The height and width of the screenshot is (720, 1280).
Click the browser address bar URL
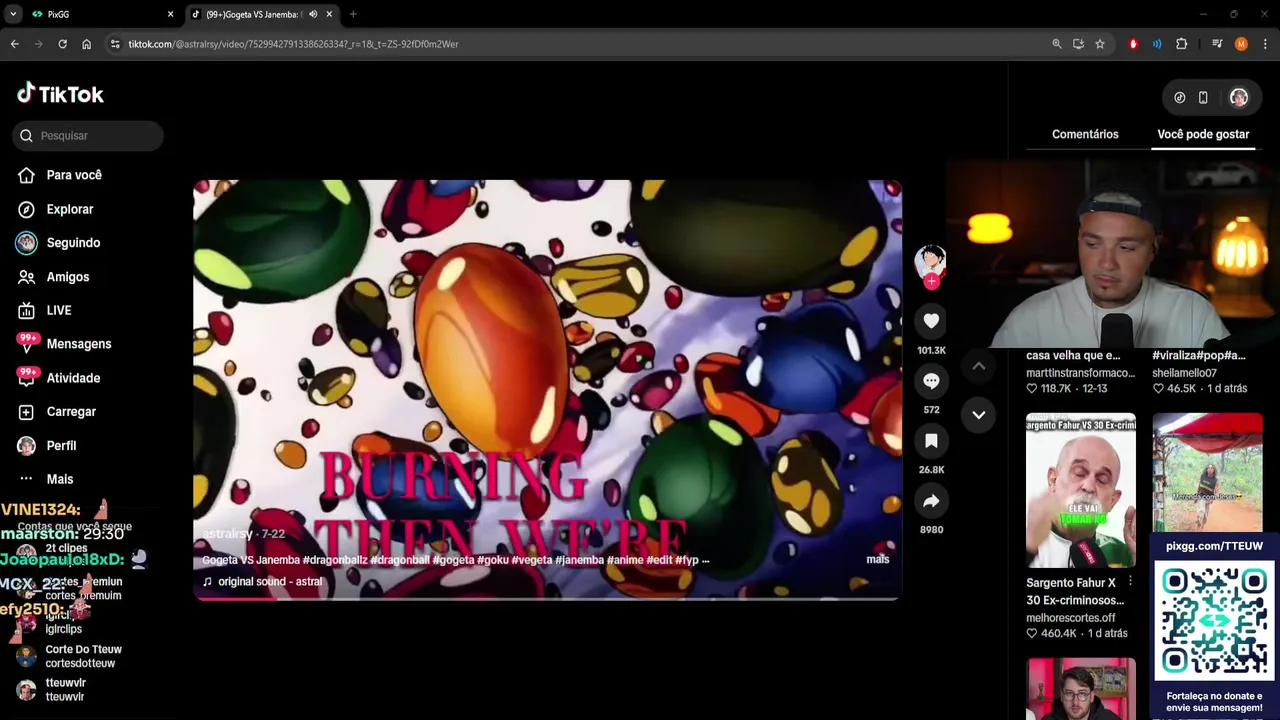click(x=293, y=44)
